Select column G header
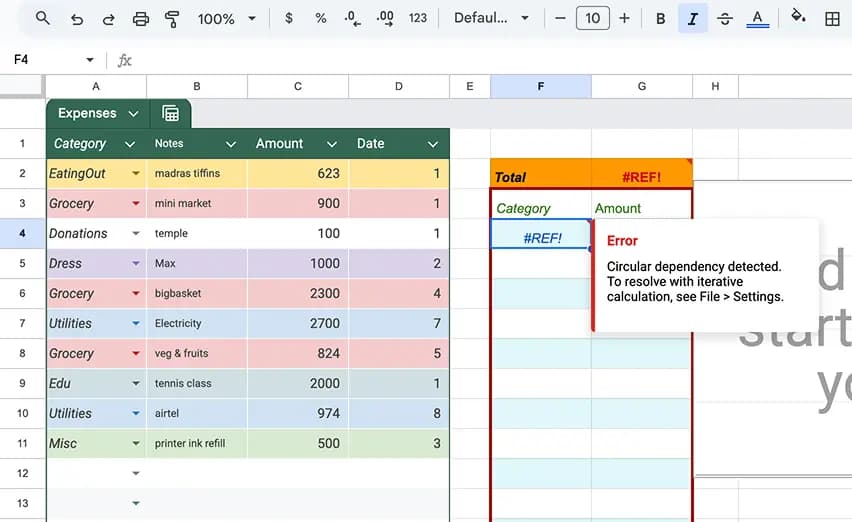 (642, 86)
